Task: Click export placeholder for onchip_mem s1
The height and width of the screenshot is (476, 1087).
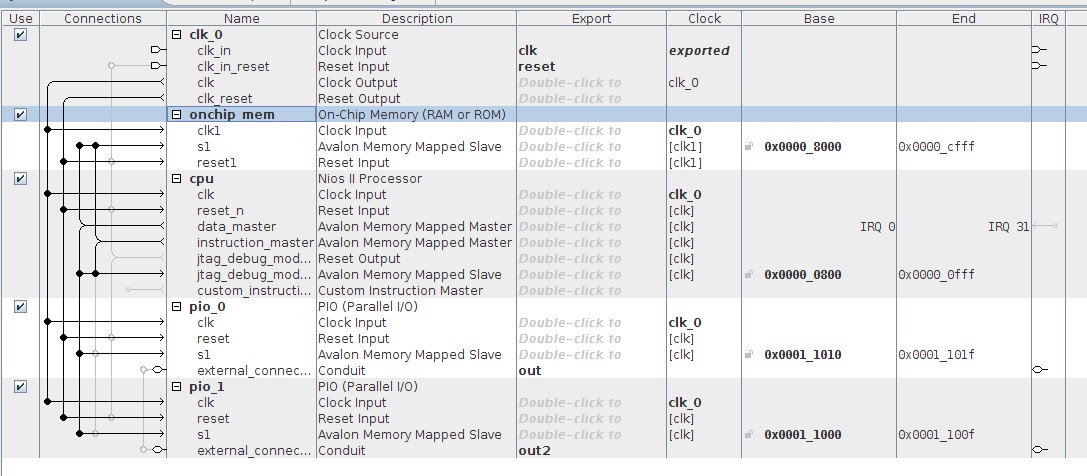Action: pyautogui.click(x=569, y=147)
